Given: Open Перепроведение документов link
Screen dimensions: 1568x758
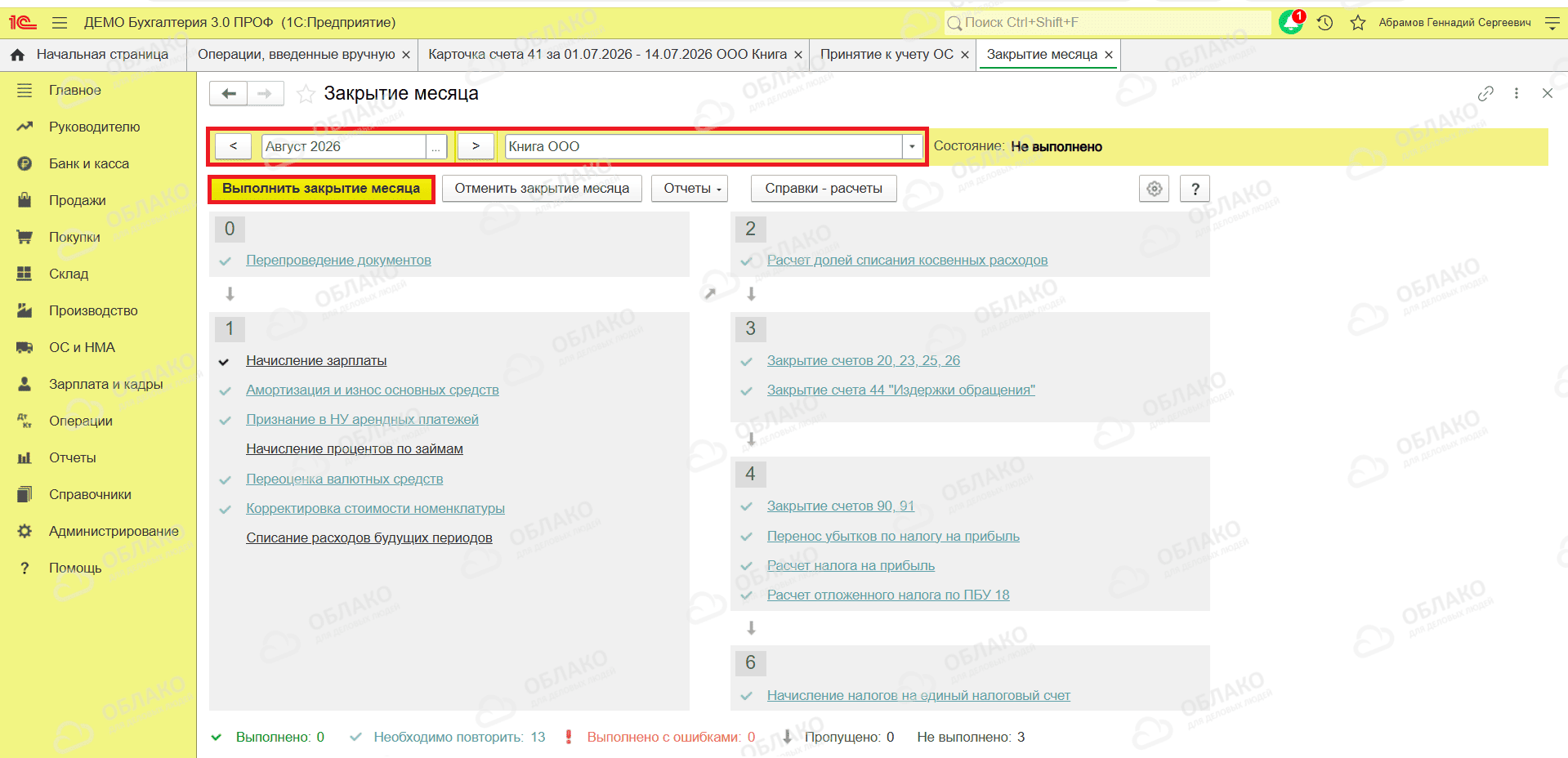Looking at the screenshot, I should [338, 261].
